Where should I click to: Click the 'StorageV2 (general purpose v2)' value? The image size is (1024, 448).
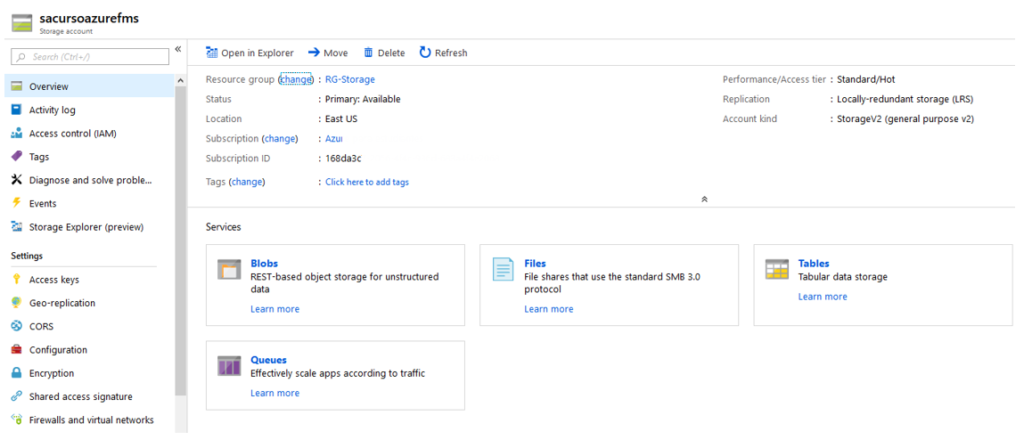tap(906, 119)
